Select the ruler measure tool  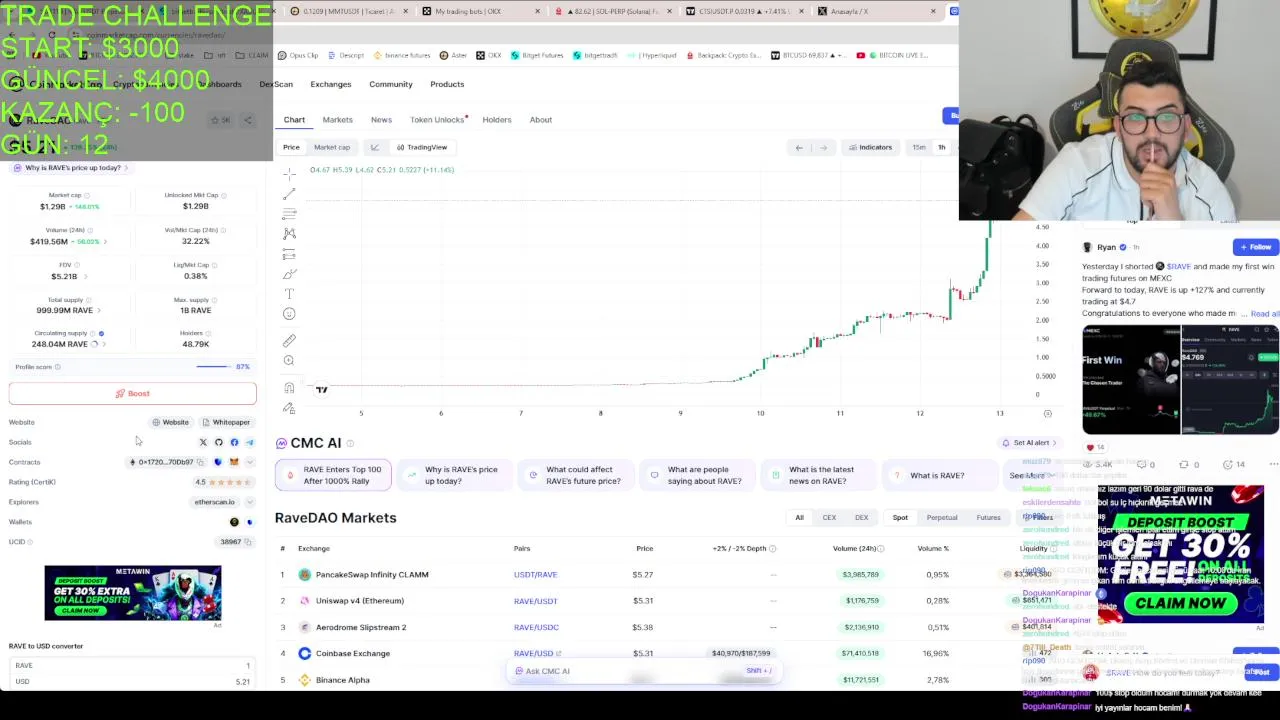click(289, 341)
